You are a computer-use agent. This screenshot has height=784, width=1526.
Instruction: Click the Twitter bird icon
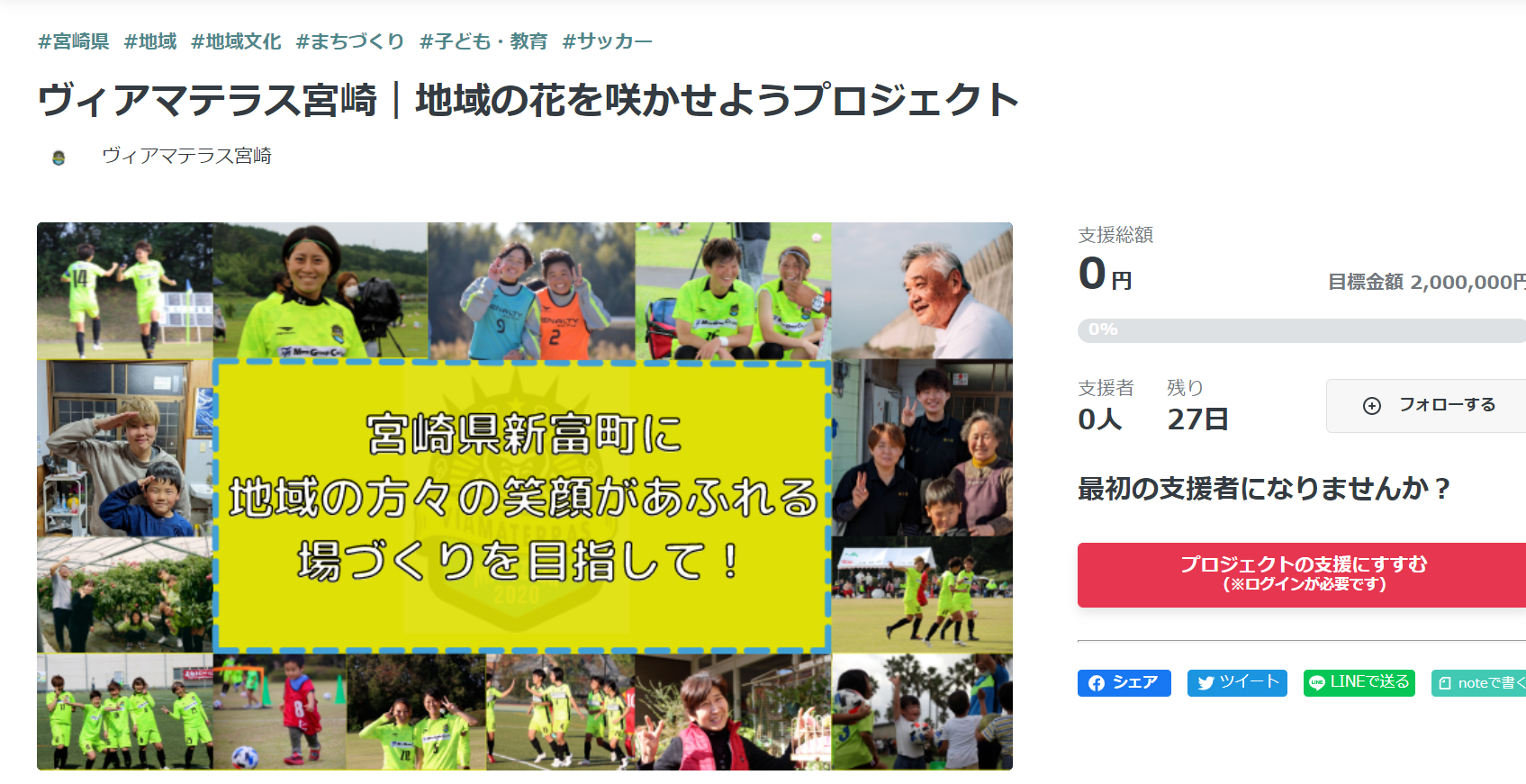(x=1205, y=683)
